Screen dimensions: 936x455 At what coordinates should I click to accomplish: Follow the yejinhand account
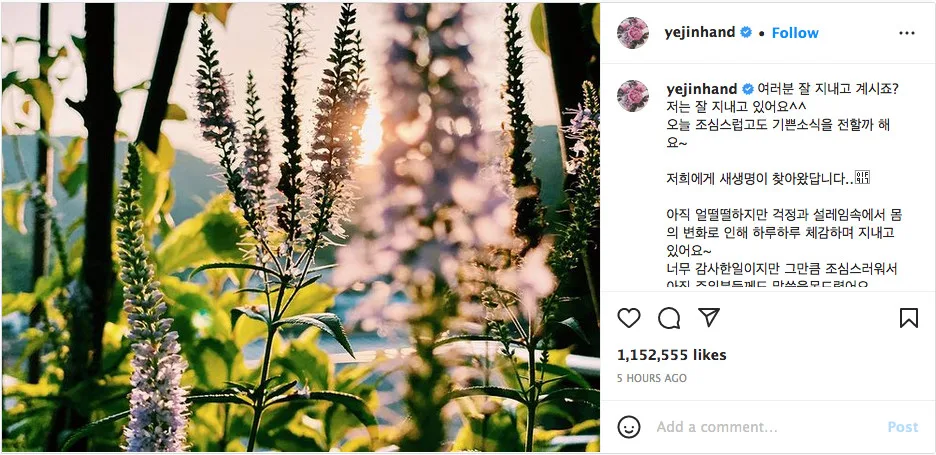click(795, 33)
